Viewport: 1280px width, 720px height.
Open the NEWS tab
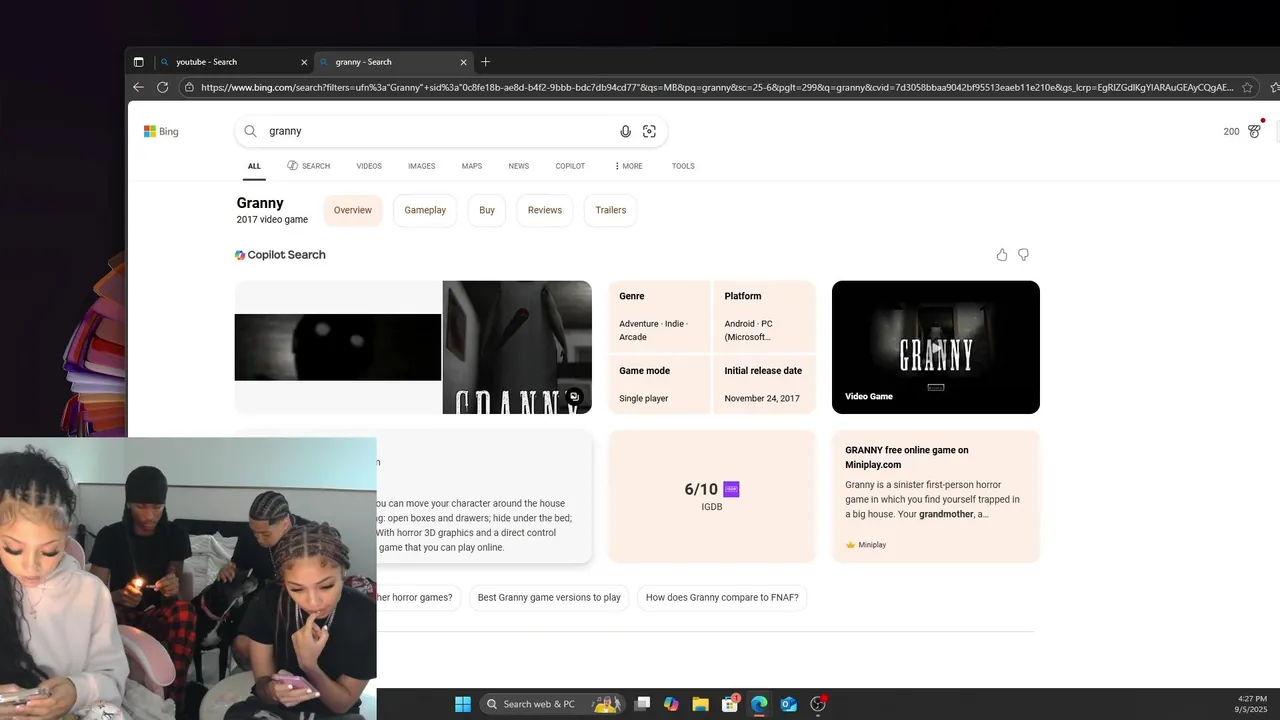518,166
